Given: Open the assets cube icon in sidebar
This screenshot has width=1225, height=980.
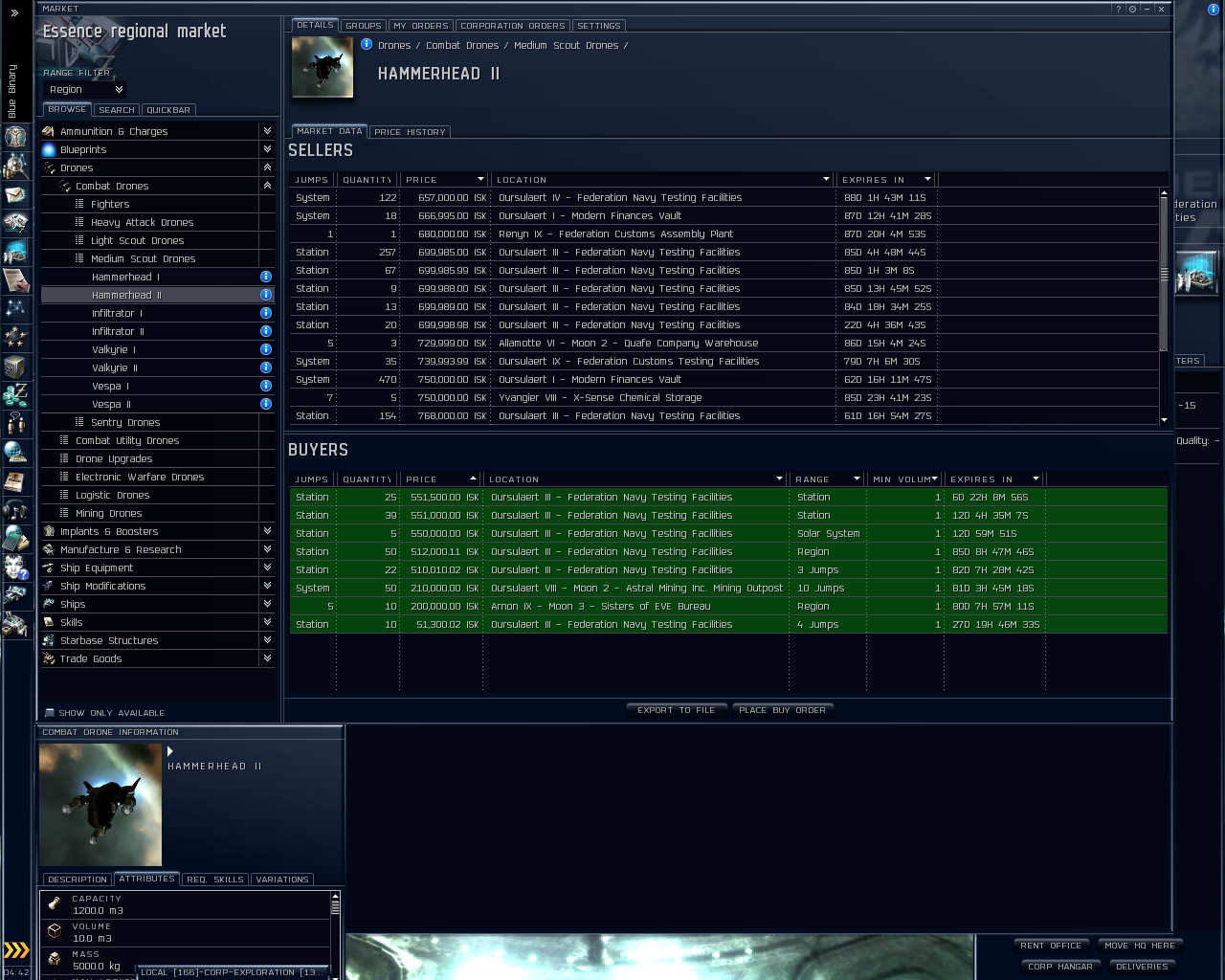Looking at the screenshot, I should [15, 367].
